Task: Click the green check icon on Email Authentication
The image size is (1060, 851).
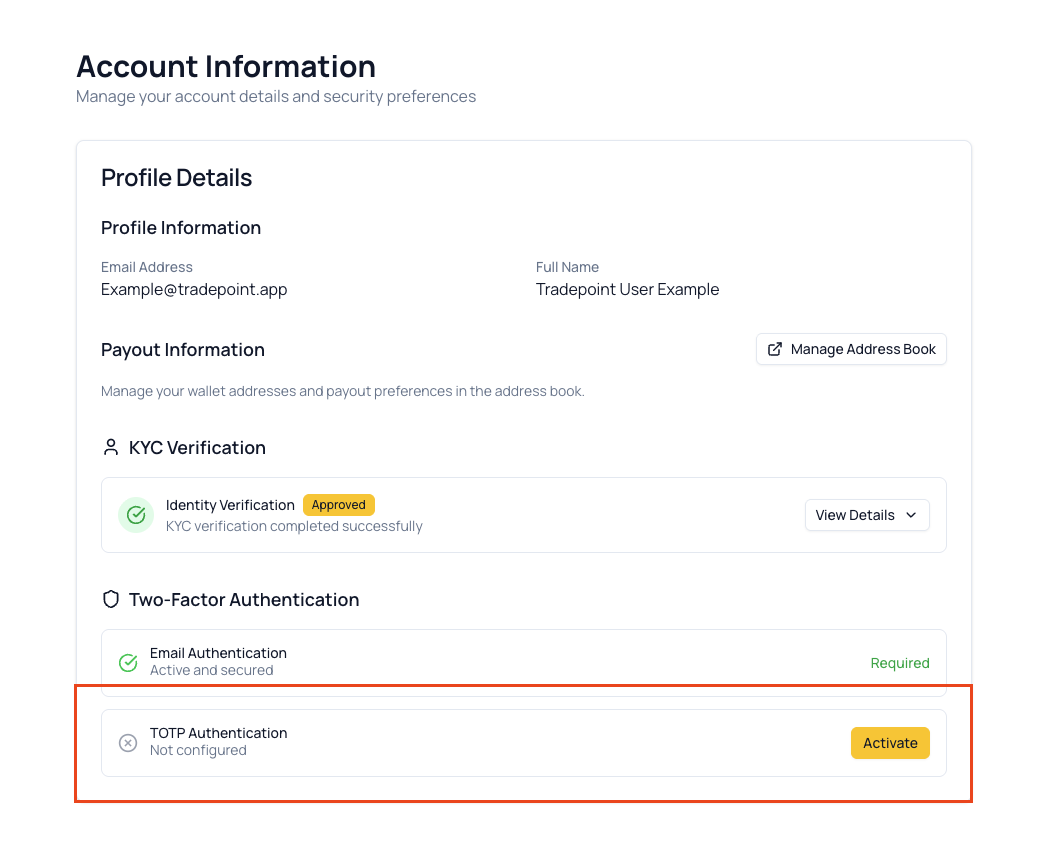Action: tap(127, 662)
